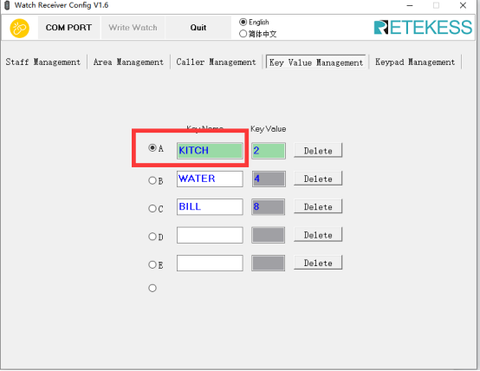Click the yellow chain-link logo icon
The height and width of the screenshot is (371, 480).
(x=20, y=28)
